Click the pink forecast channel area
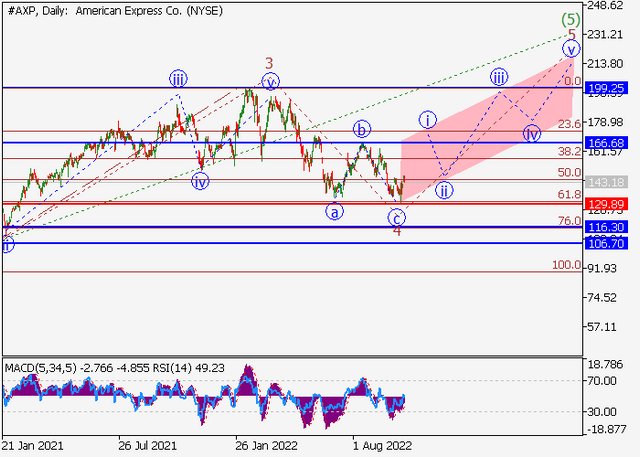The width and height of the screenshot is (640, 457). [486, 131]
